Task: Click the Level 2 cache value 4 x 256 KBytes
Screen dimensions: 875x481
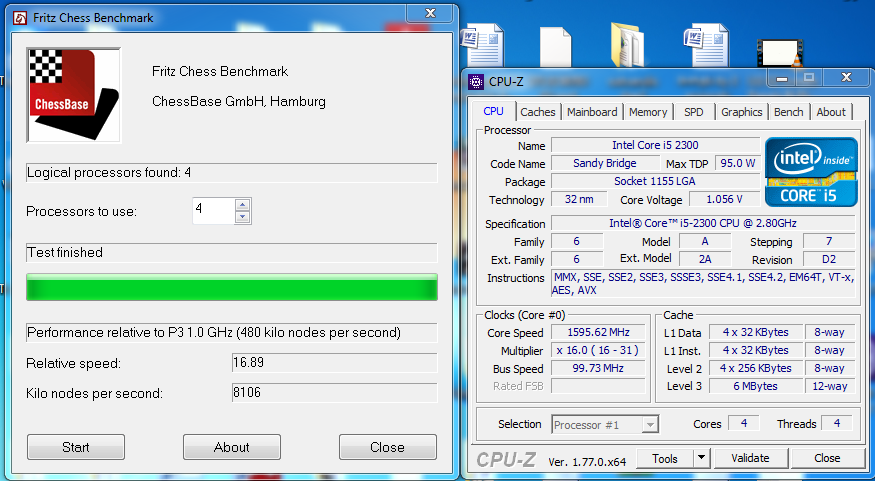Action: pos(756,368)
